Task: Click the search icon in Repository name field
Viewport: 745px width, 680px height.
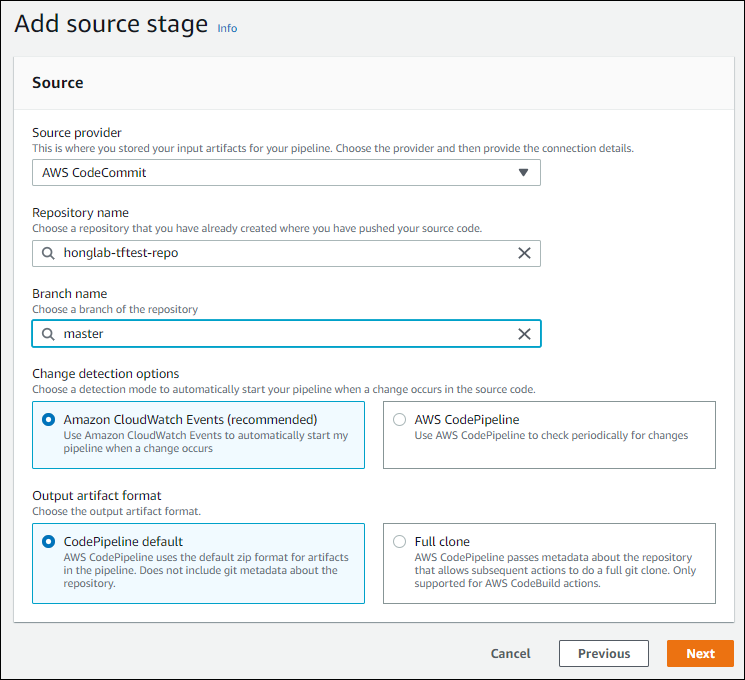Action: 48,253
